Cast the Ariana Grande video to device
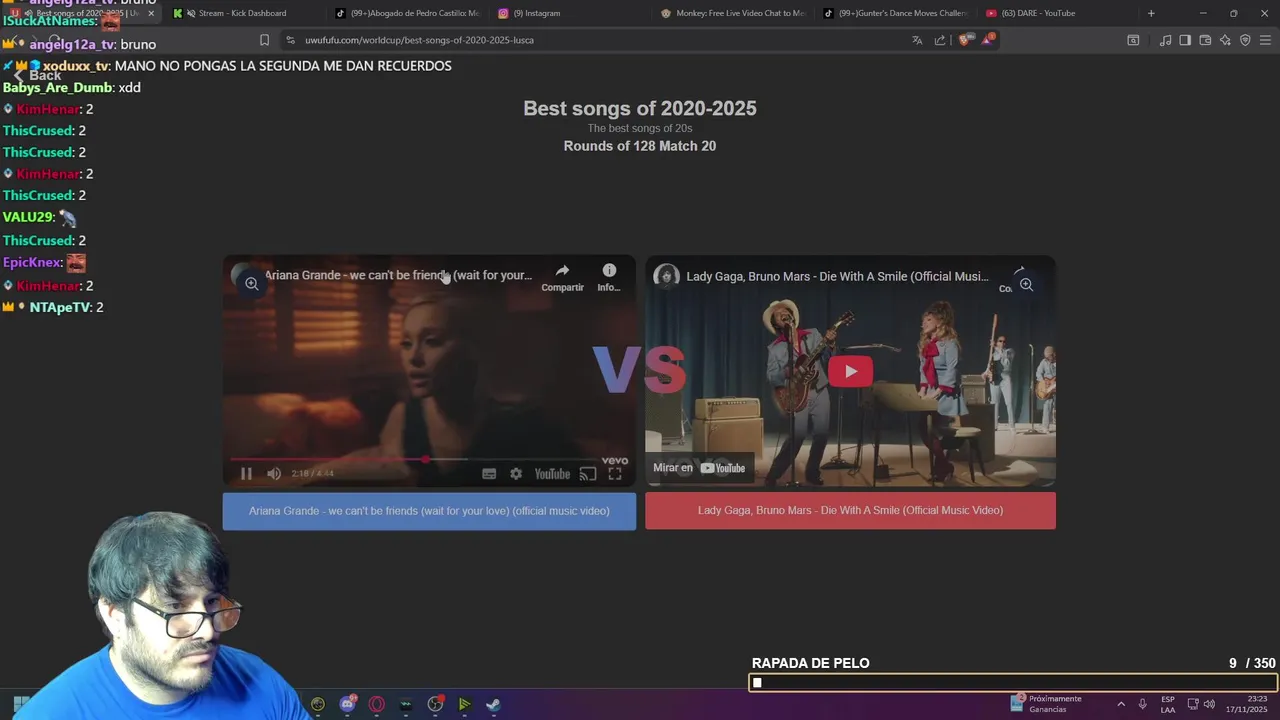The width and height of the screenshot is (1280, 720). point(588,474)
